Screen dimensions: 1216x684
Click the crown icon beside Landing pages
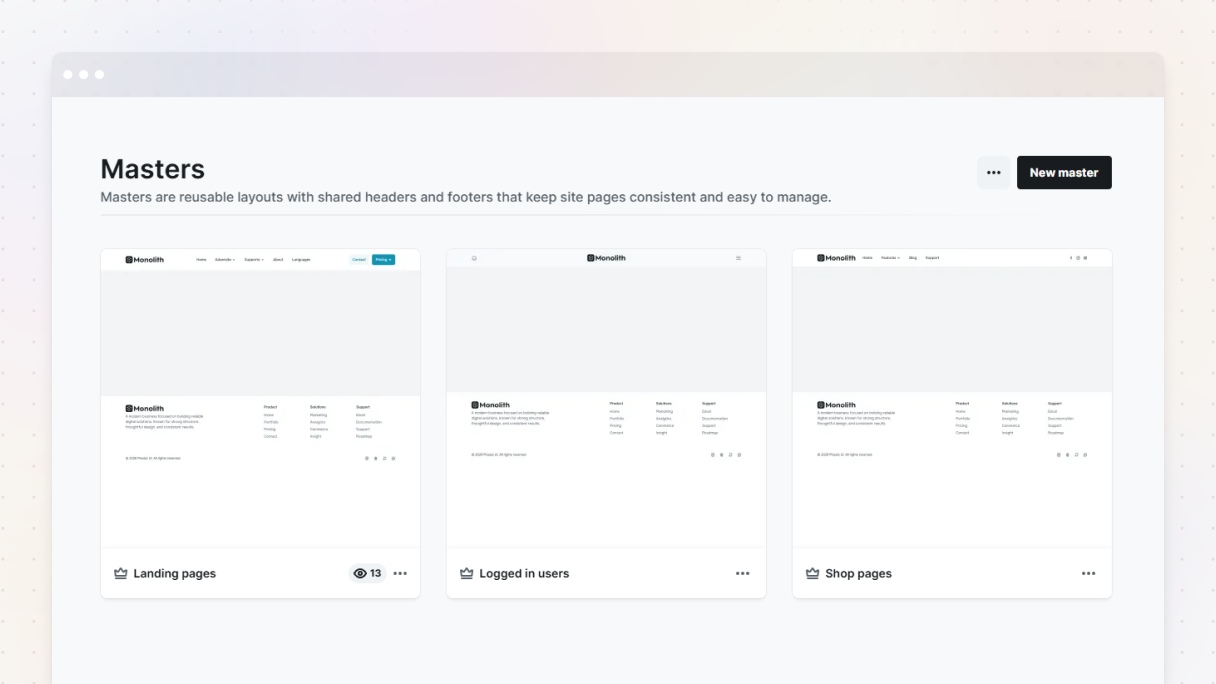121,573
